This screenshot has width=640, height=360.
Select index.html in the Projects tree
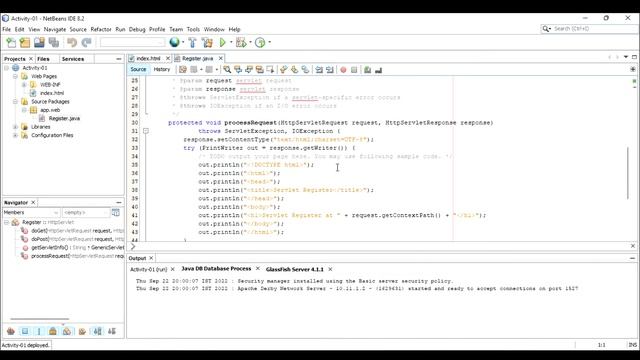tap(52, 93)
